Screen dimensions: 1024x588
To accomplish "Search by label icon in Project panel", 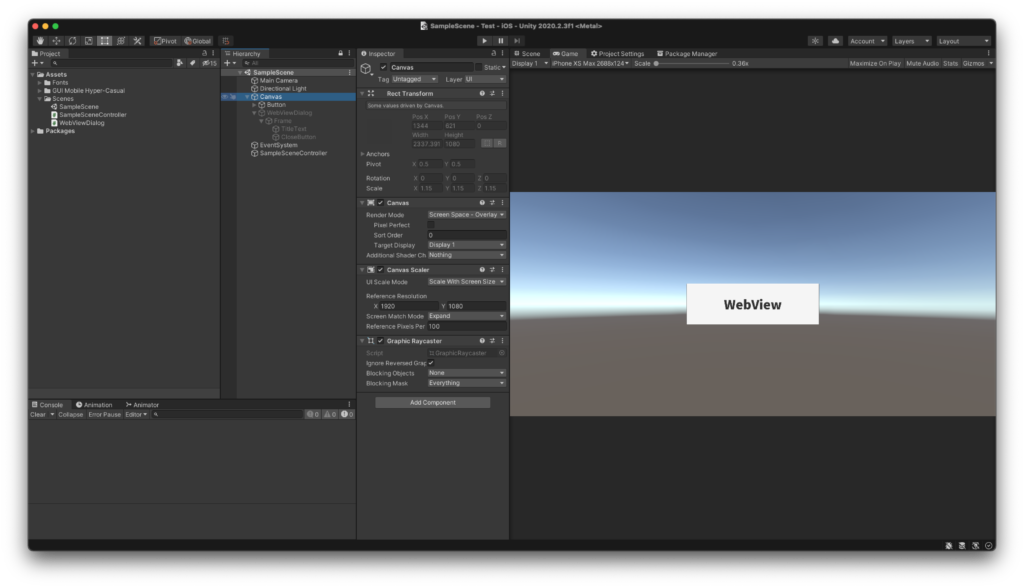I will [193, 63].
